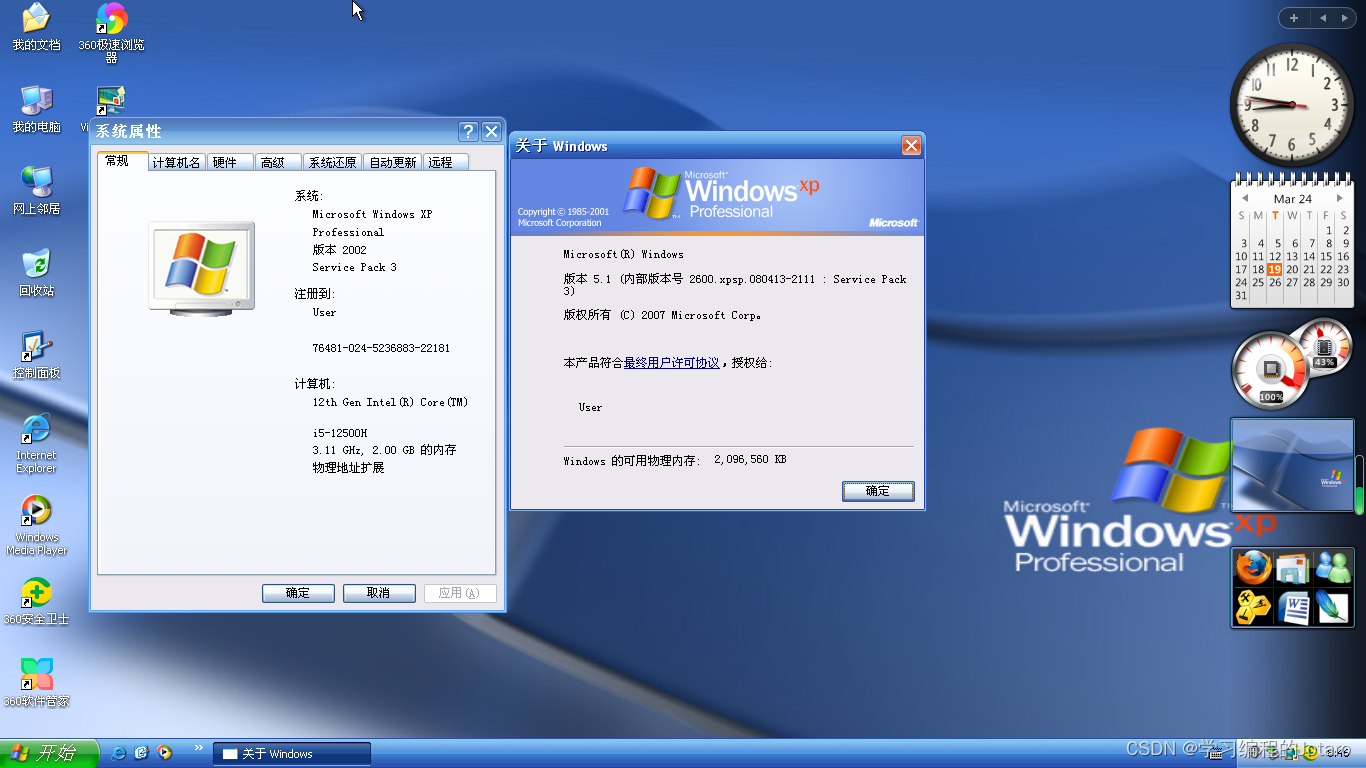Click the memory meter gauge showing 43%
Screen dimensions: 1366x768
[x=1324, y=346]
